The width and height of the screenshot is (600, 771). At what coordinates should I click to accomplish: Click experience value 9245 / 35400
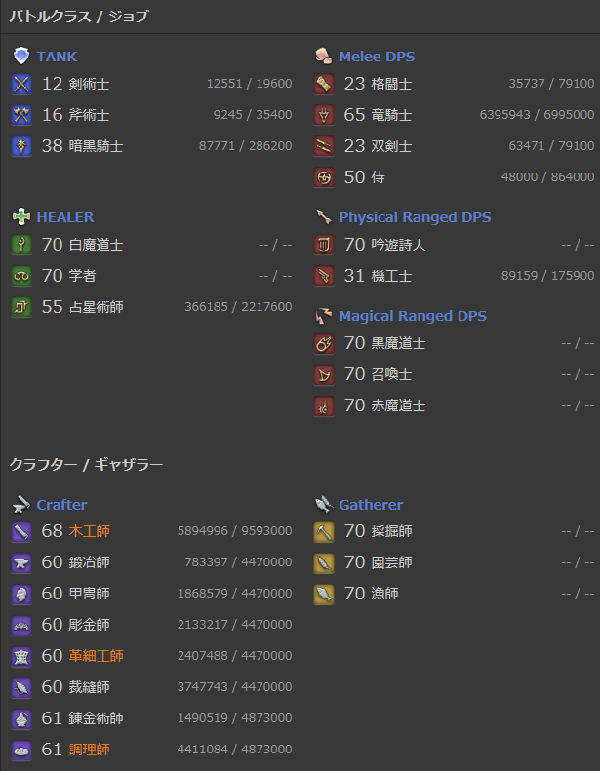(x=253, y=115)
